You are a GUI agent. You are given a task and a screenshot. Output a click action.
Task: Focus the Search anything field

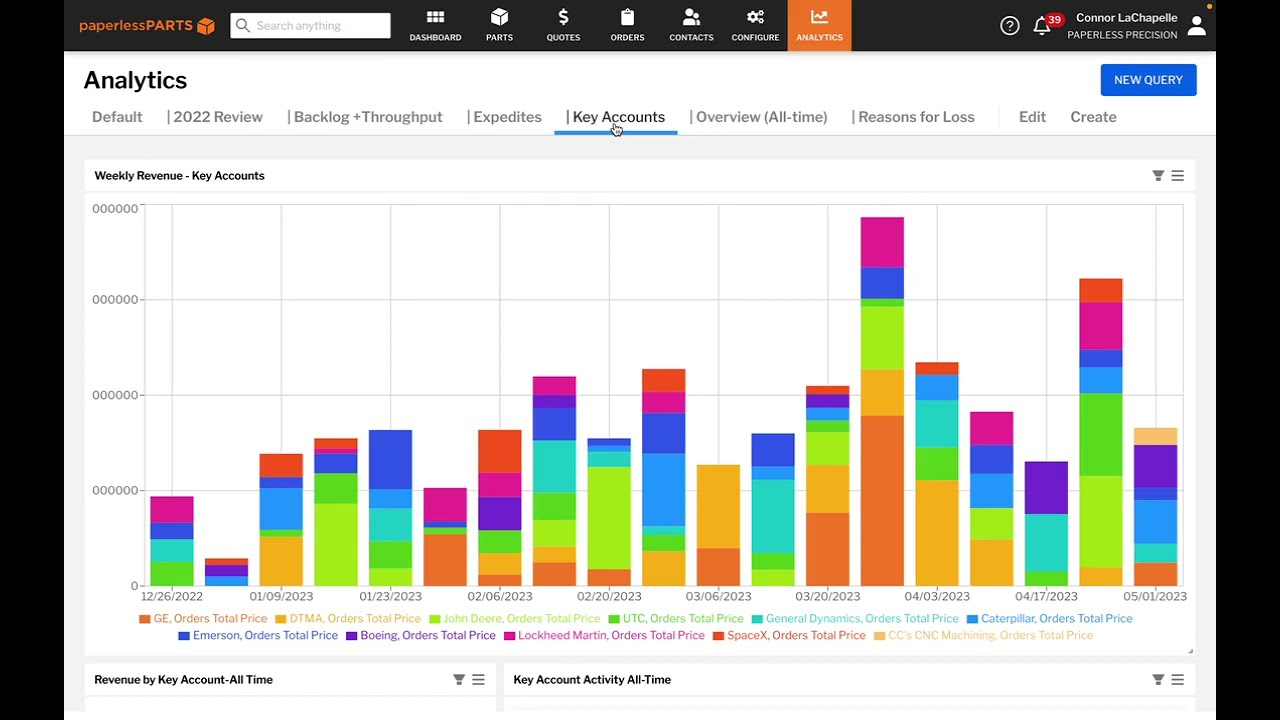310,25
